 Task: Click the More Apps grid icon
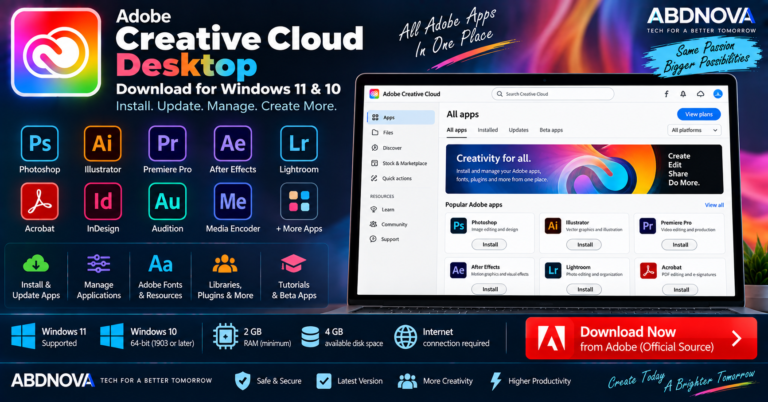pyautogui.click(x=299, y=201)
